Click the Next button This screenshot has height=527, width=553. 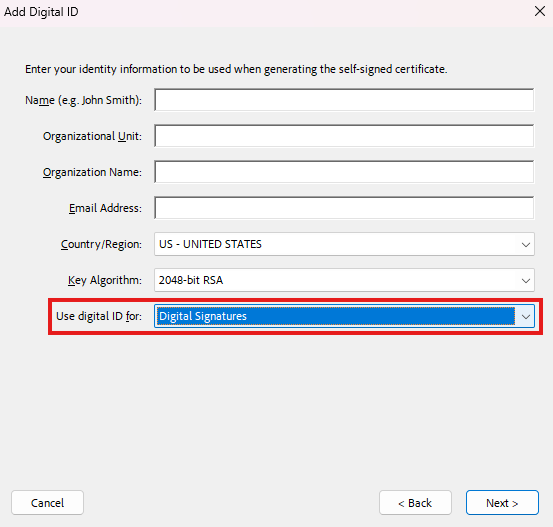[502, 502]
